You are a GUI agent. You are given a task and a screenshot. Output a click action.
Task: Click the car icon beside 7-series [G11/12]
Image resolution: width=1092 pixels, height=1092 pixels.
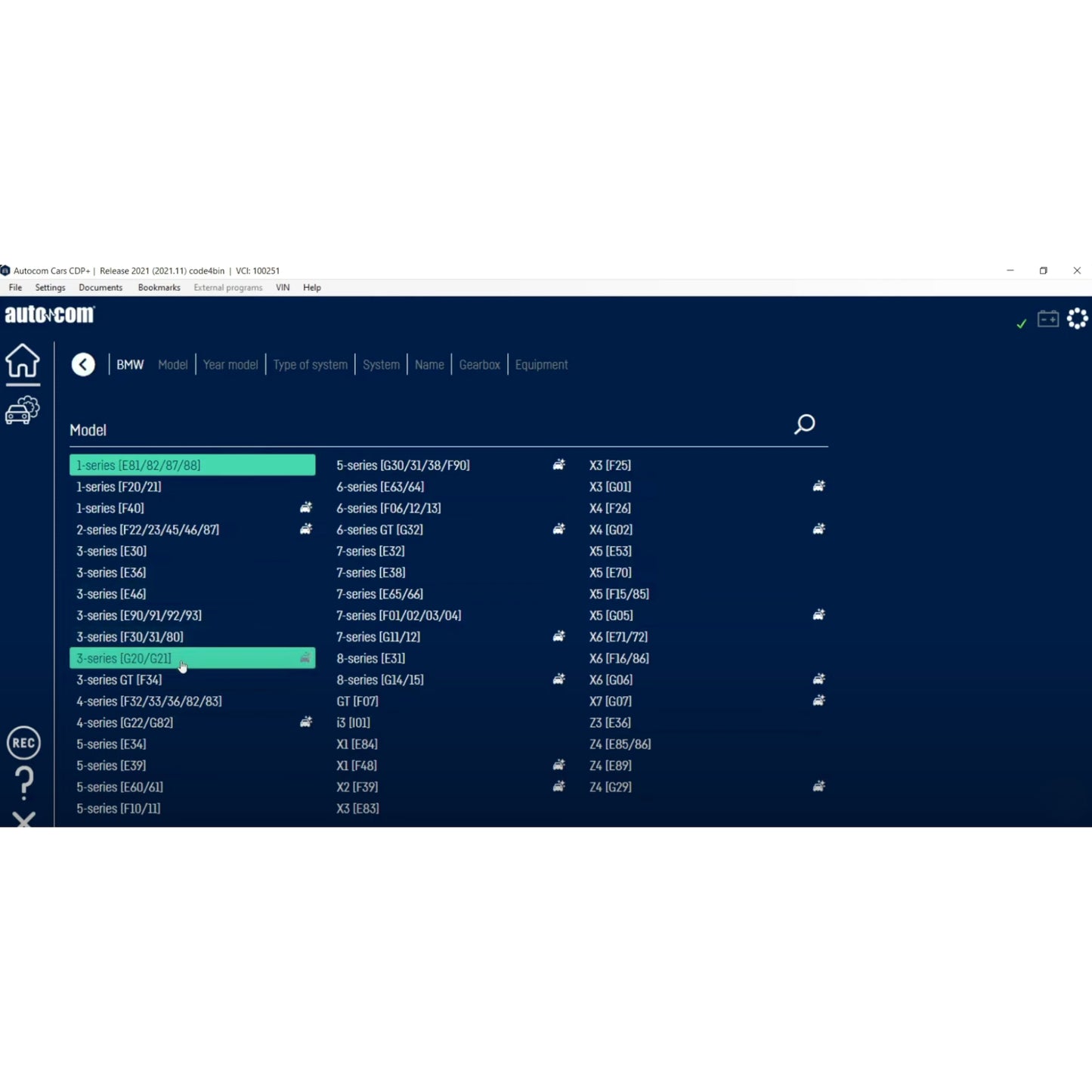[x=559, y=636]
